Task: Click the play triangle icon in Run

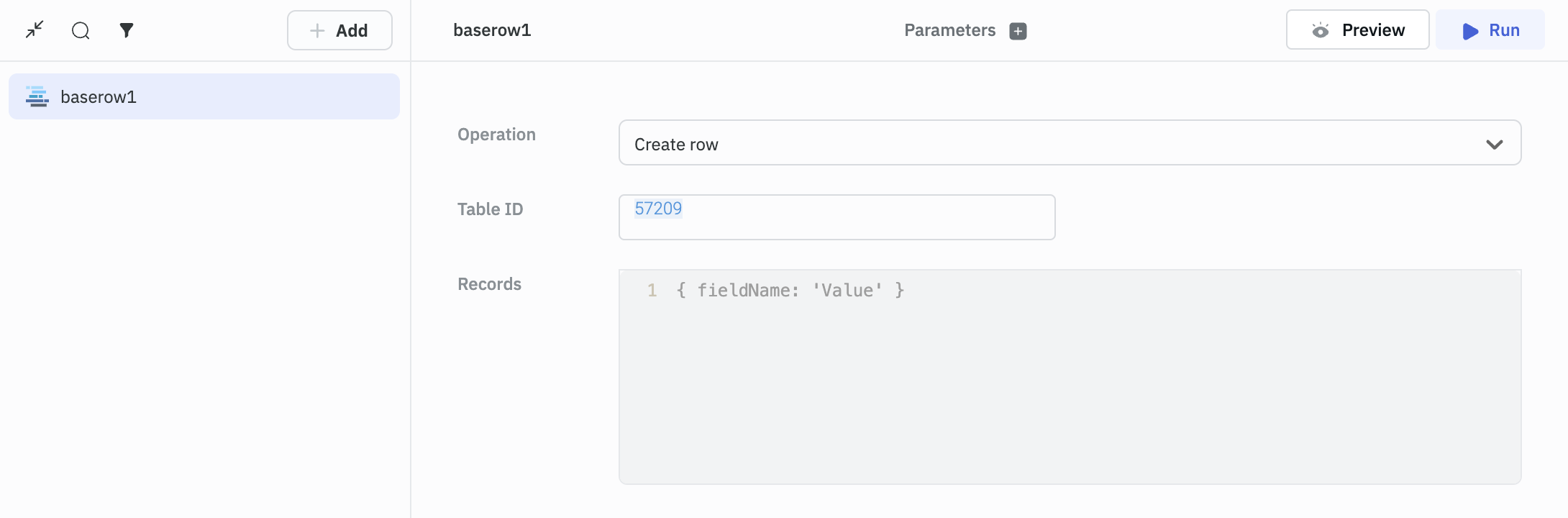Action: click(x=1470, y=31)
